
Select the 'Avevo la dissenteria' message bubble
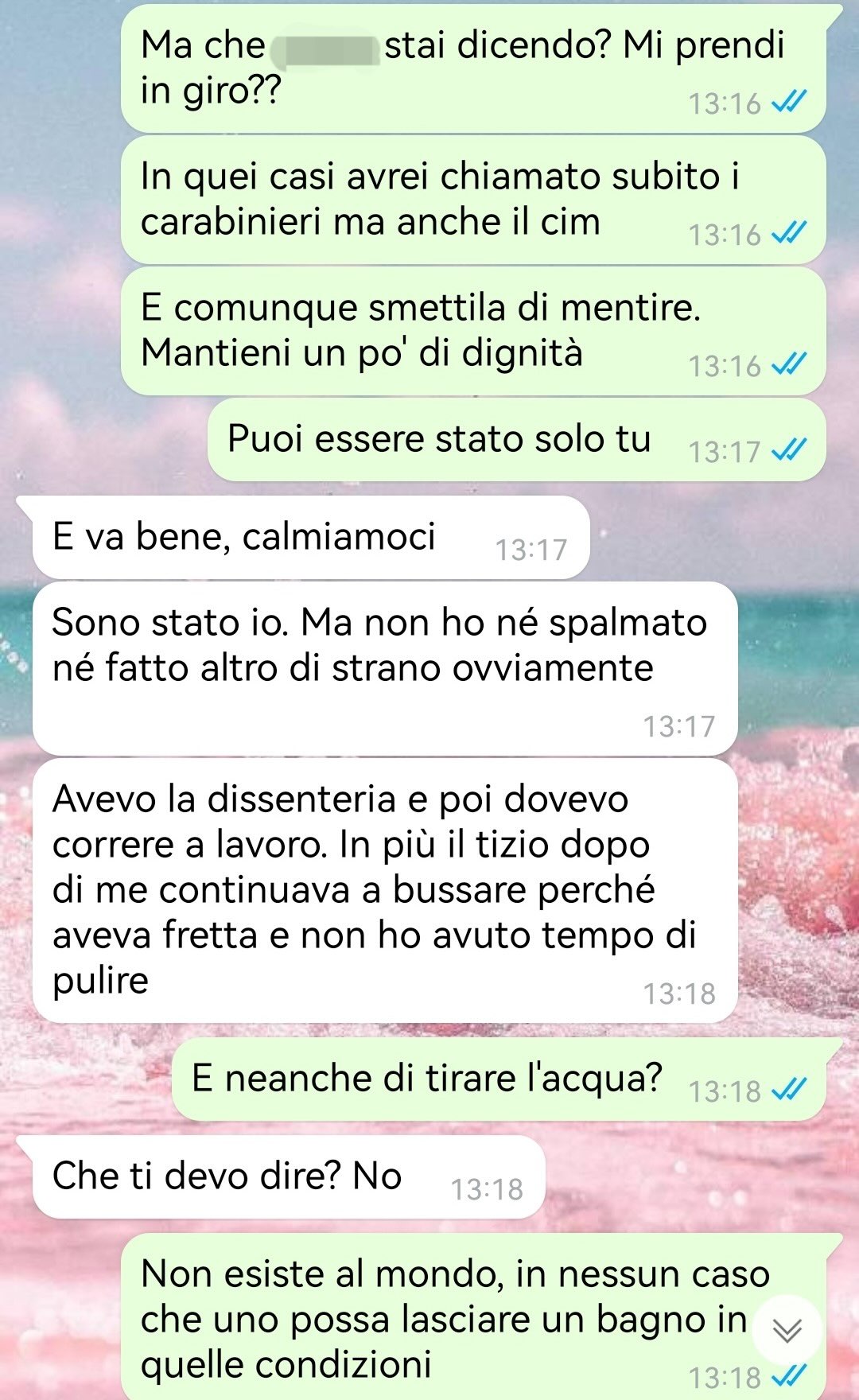click(x=385, y=890)
